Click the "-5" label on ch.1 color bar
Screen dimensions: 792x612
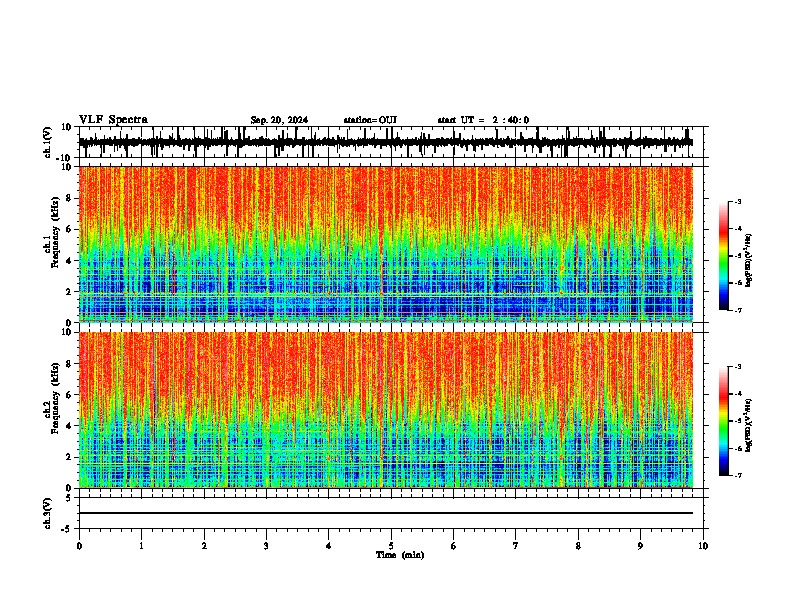(x=737, y=256)
